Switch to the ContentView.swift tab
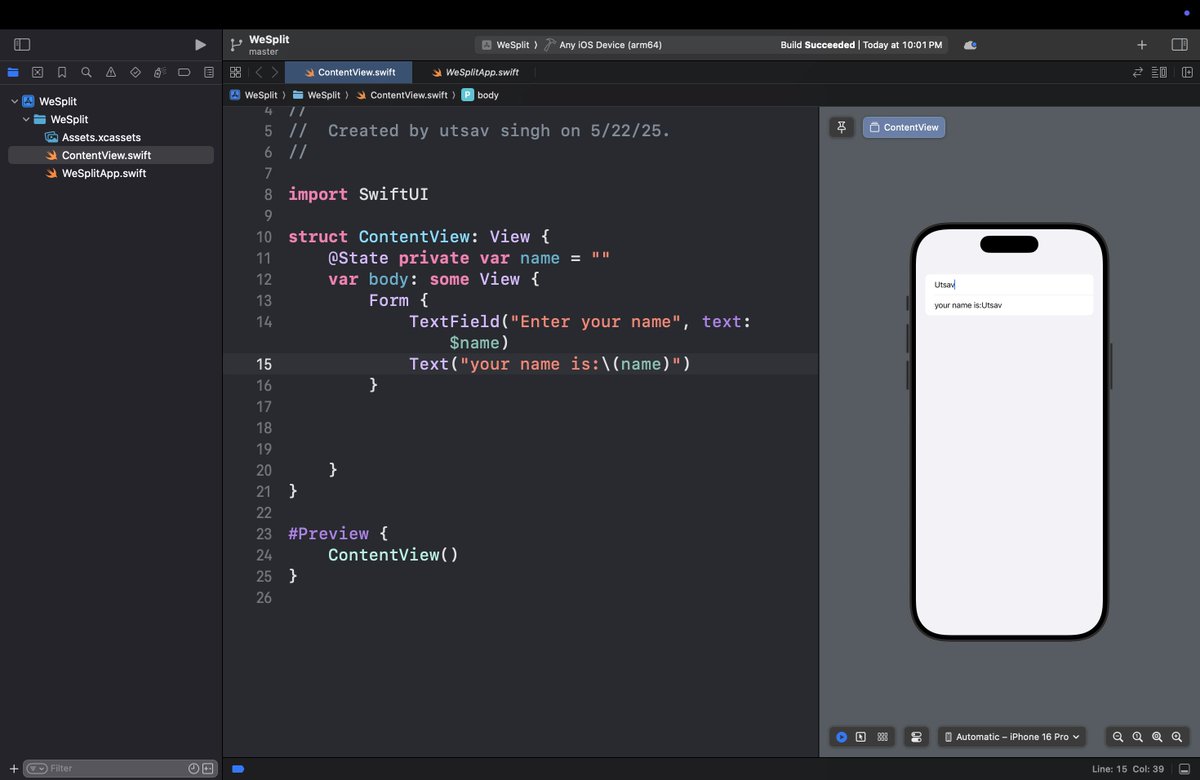 (349, 72)
